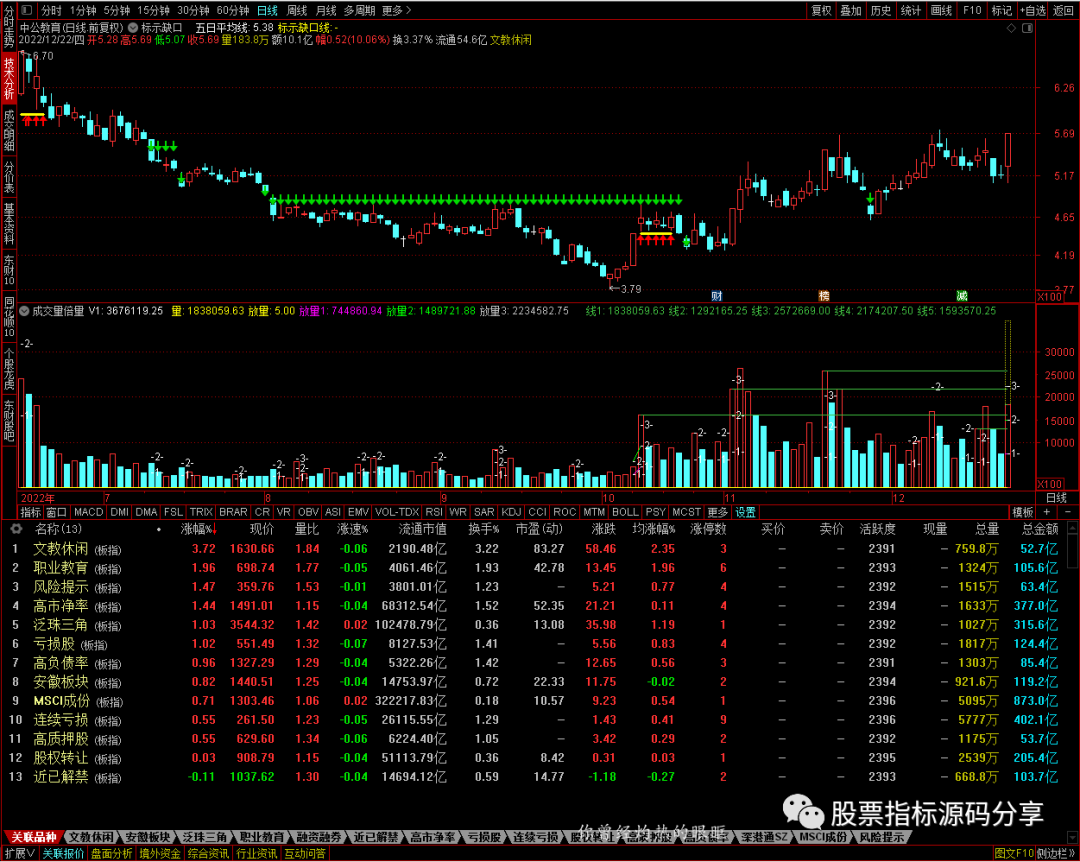Select the 文教休闲 row in the sector list

tap(534, 549)
